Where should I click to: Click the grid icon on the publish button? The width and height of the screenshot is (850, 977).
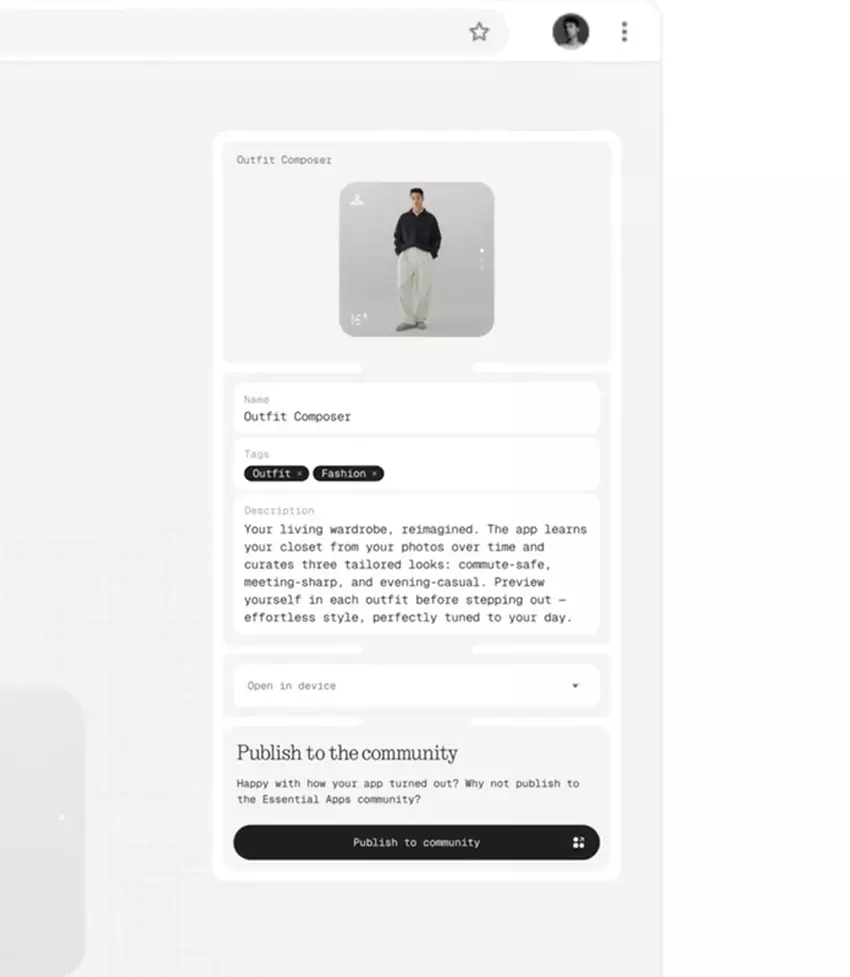578,842
